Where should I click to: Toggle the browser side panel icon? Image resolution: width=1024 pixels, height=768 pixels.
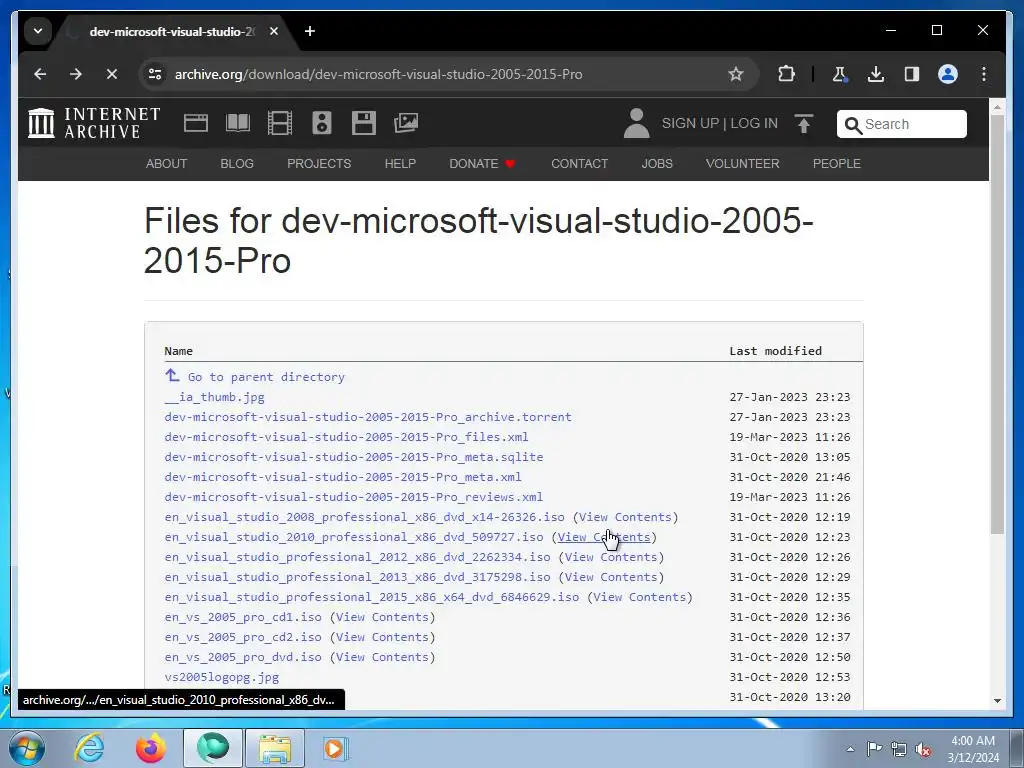[912, 74]
